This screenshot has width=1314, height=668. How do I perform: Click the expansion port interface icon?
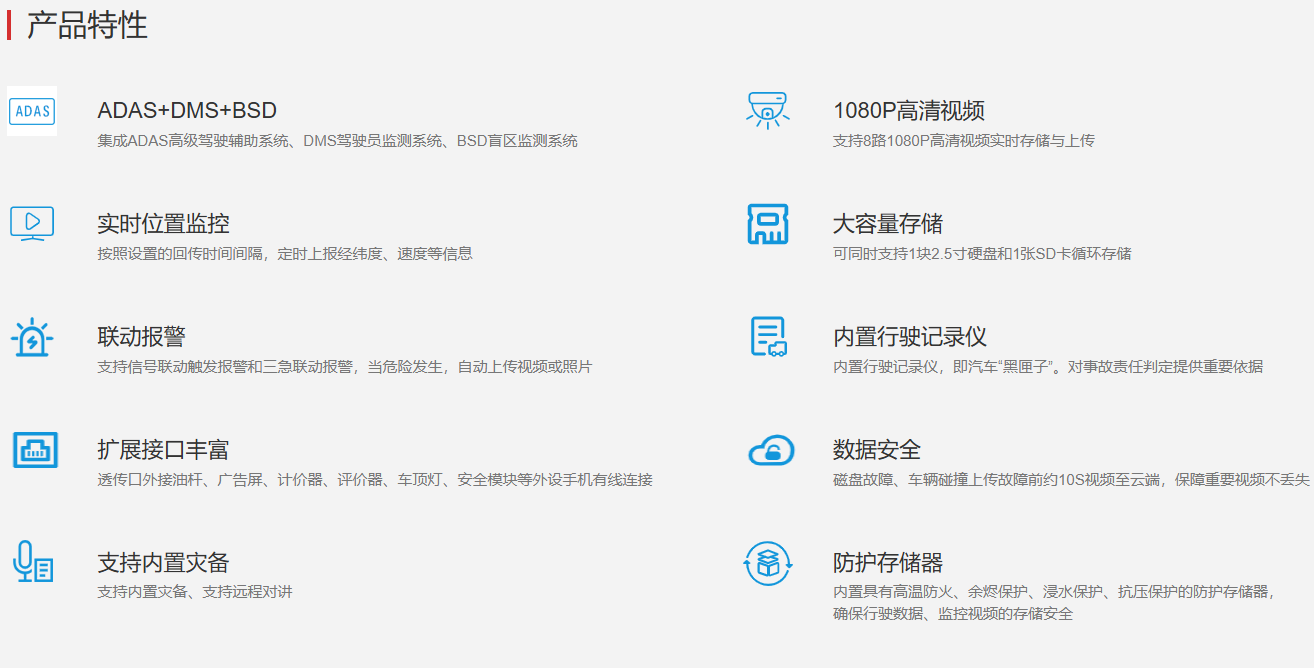(35, 450)
